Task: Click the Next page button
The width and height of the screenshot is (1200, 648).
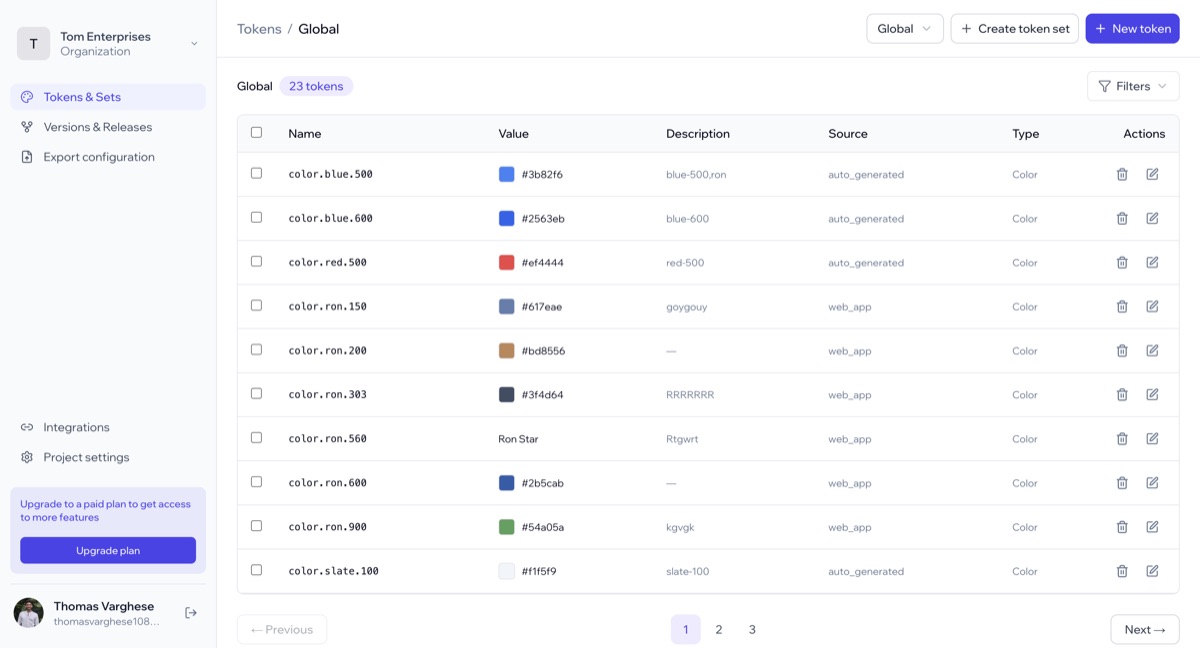Action: point(1145,630)
